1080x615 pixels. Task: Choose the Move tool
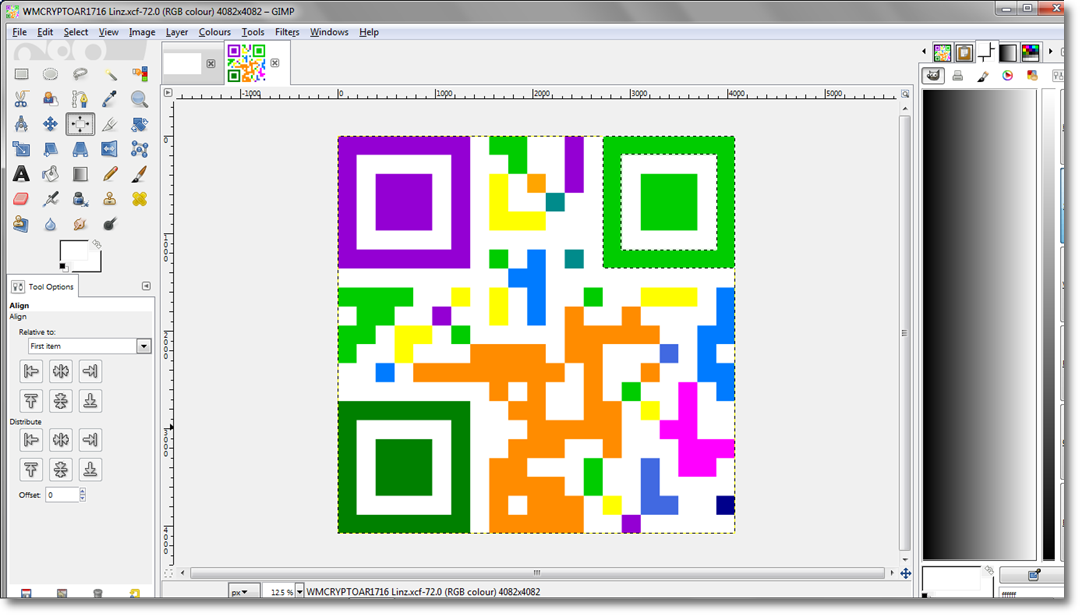(50, 124)
